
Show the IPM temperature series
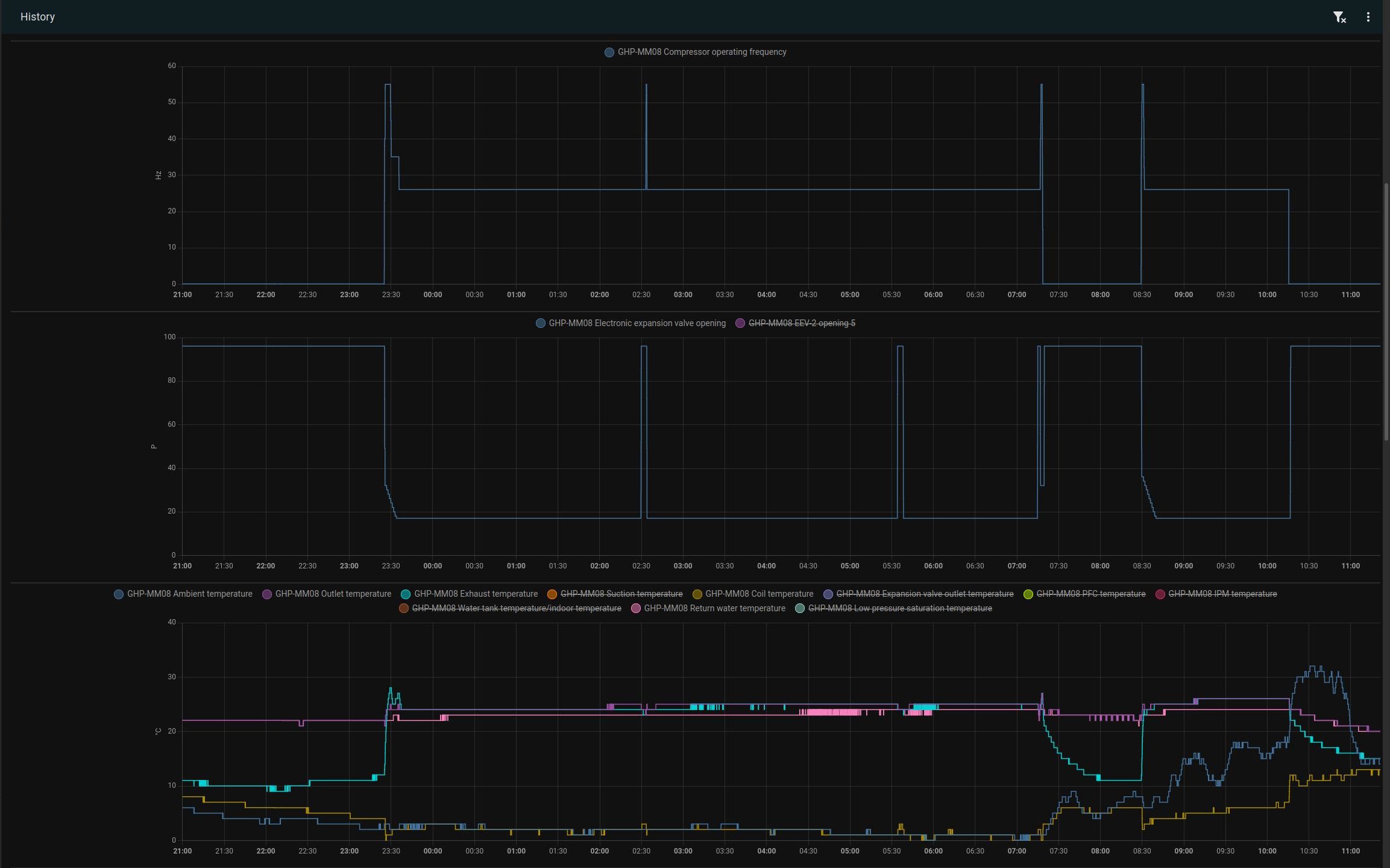tap(1222, 594)
